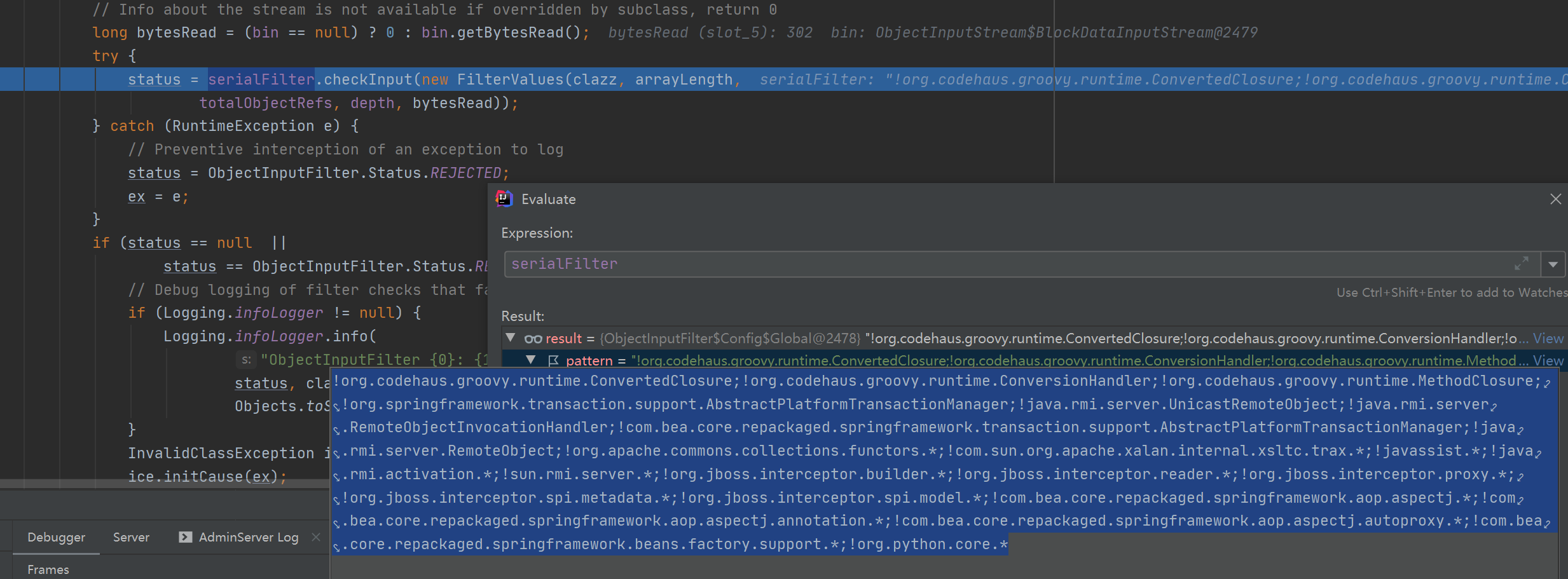Click the 'bin: ObjectInputStream$BlockDataInputStream@2479' inline hint
The image size is (1568, 579).
(1044, 32)
